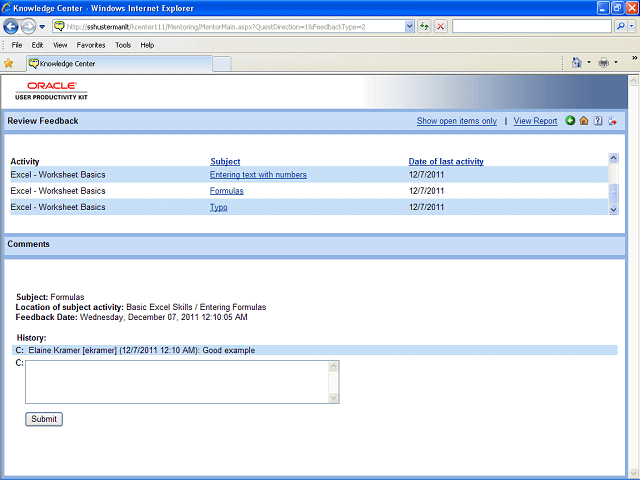640x480 pixels.
Task: Open the View Report link
Action: click(535, 121)
